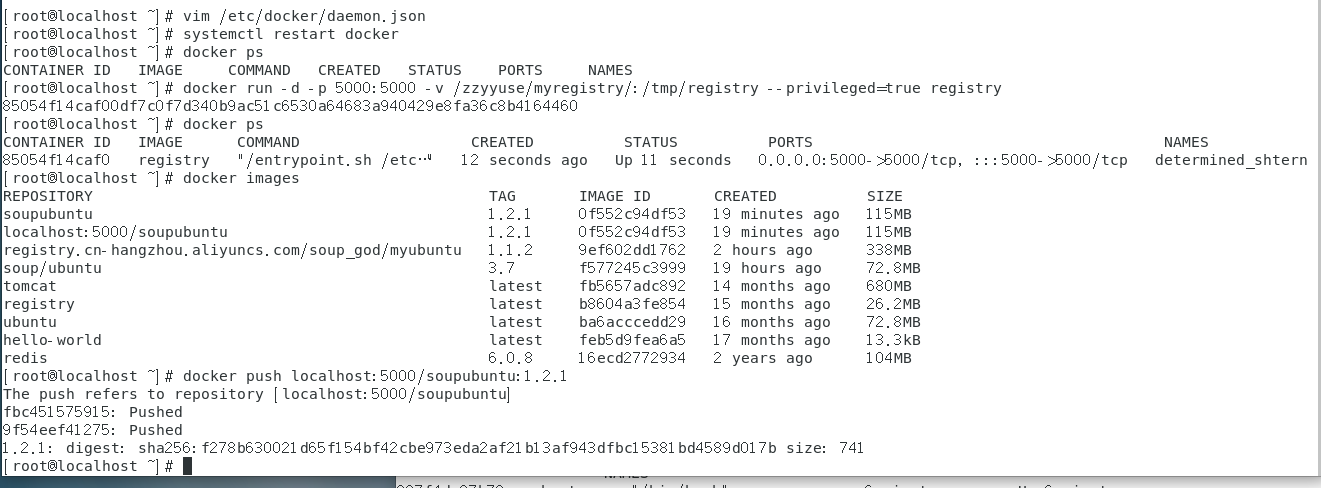Click the 680MB size value for tomcat
The width and height of the screenshot is (1321, 488).
point(889,286)
